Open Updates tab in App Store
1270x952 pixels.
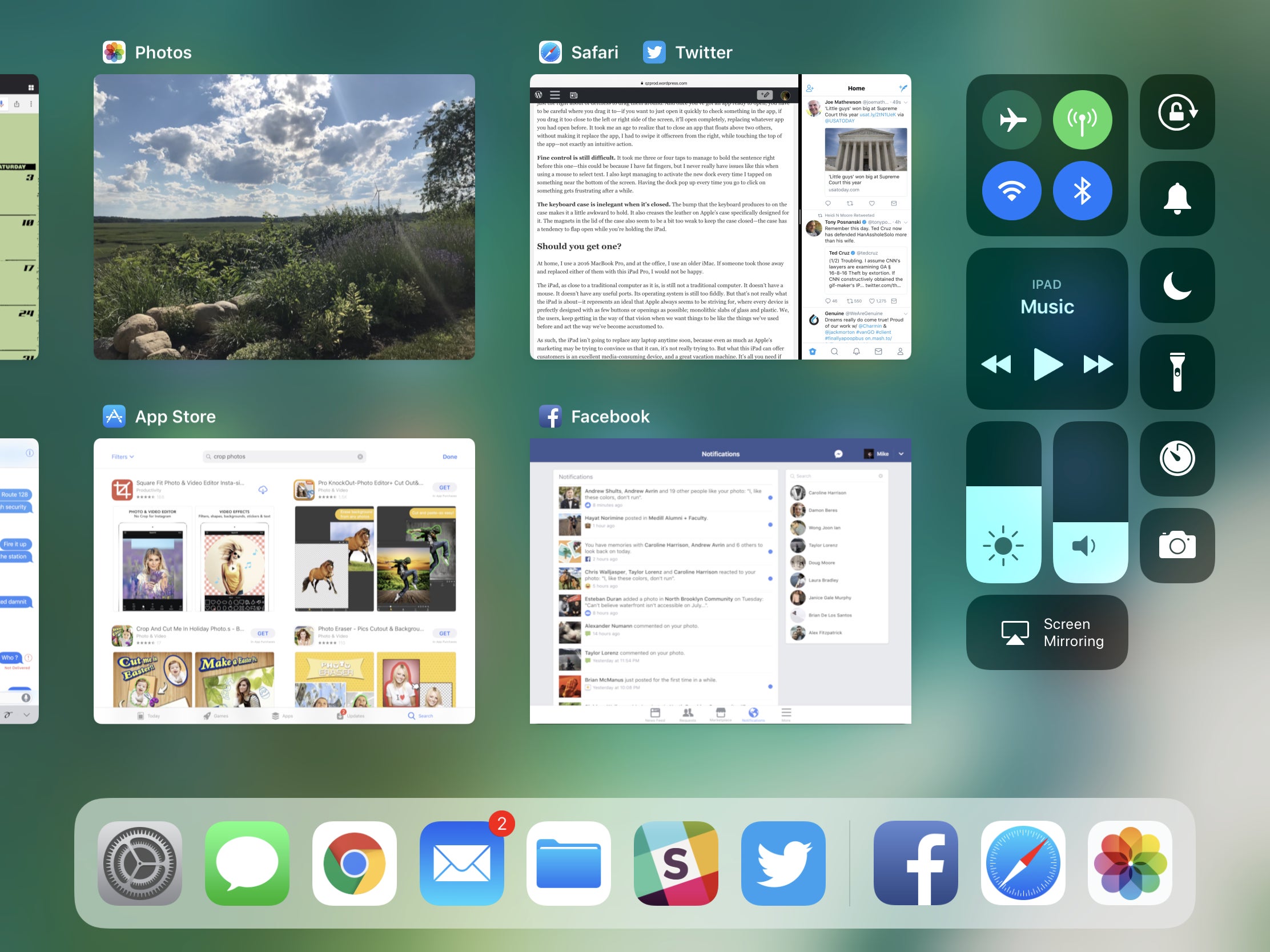350,715
